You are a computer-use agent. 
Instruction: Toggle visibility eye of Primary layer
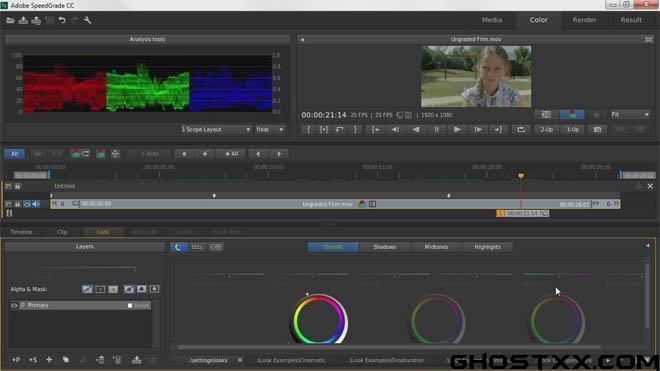pyautogui.click(x=14, y=305)
